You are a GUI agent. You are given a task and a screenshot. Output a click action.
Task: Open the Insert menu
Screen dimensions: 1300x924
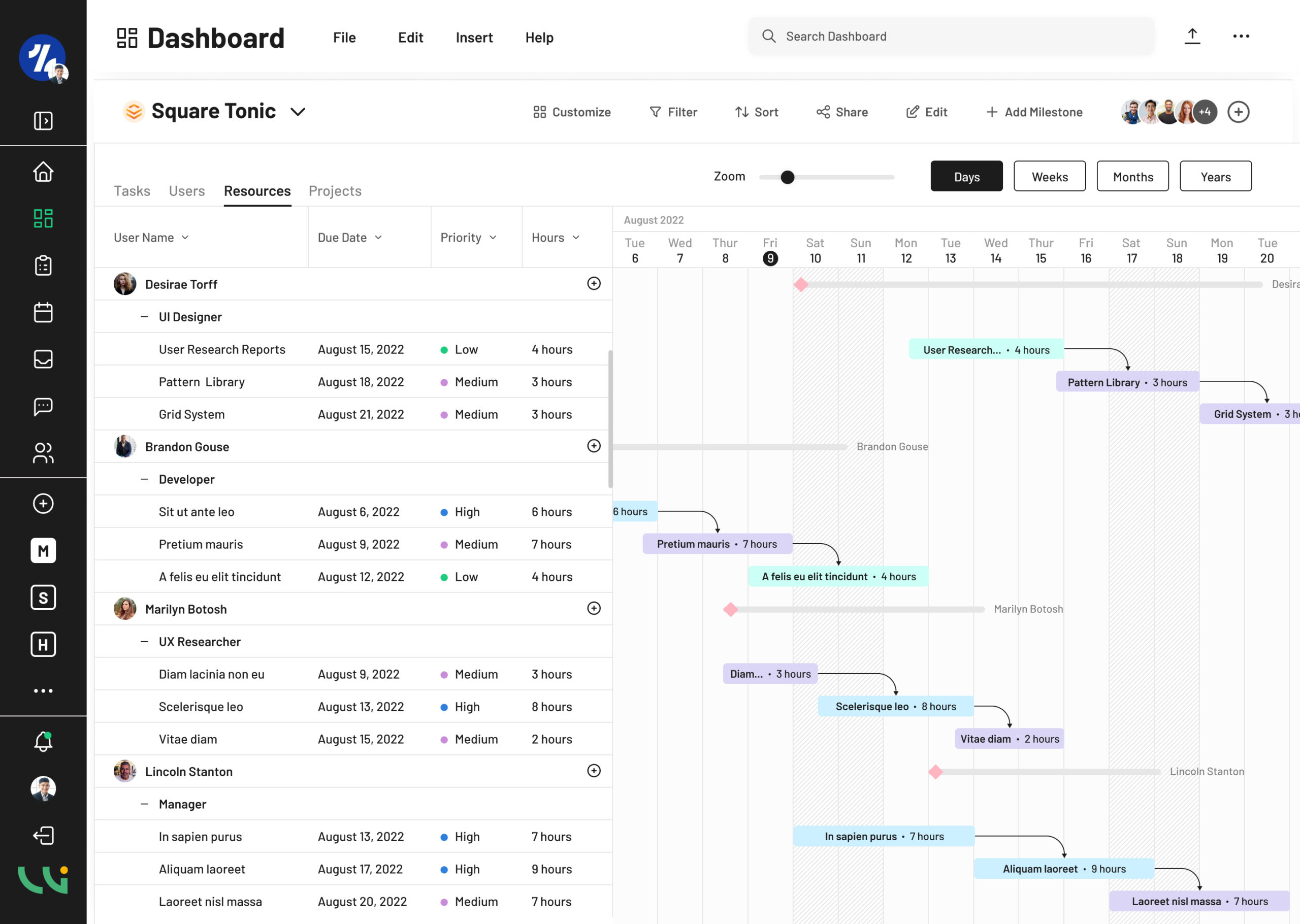click(474, 38)
